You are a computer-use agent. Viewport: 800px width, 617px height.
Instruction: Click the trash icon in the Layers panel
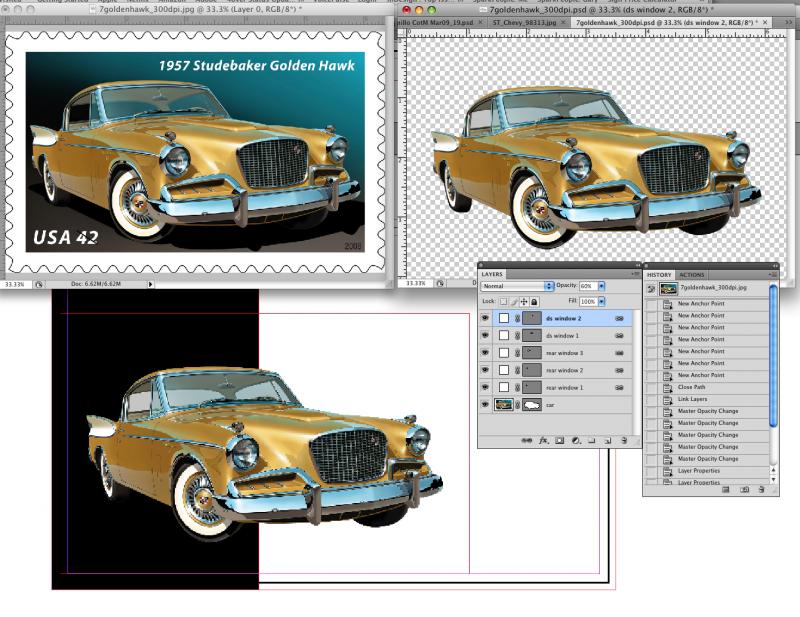(624, 440)
